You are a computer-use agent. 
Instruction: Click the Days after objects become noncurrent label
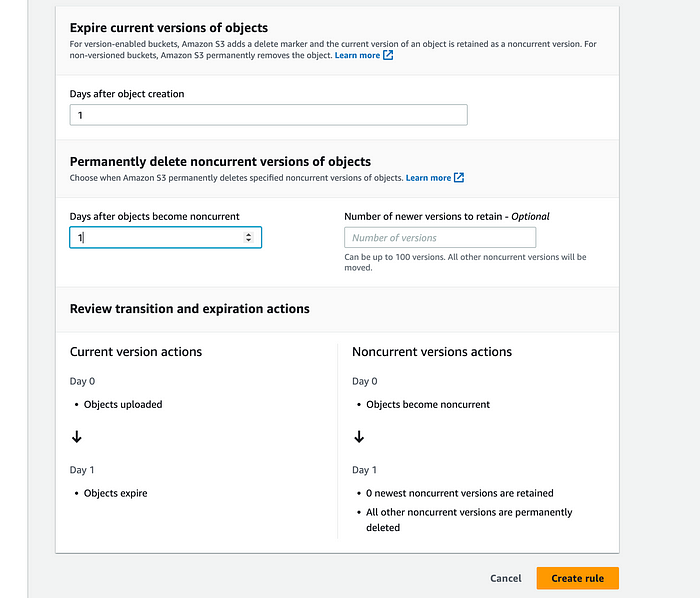154,216
